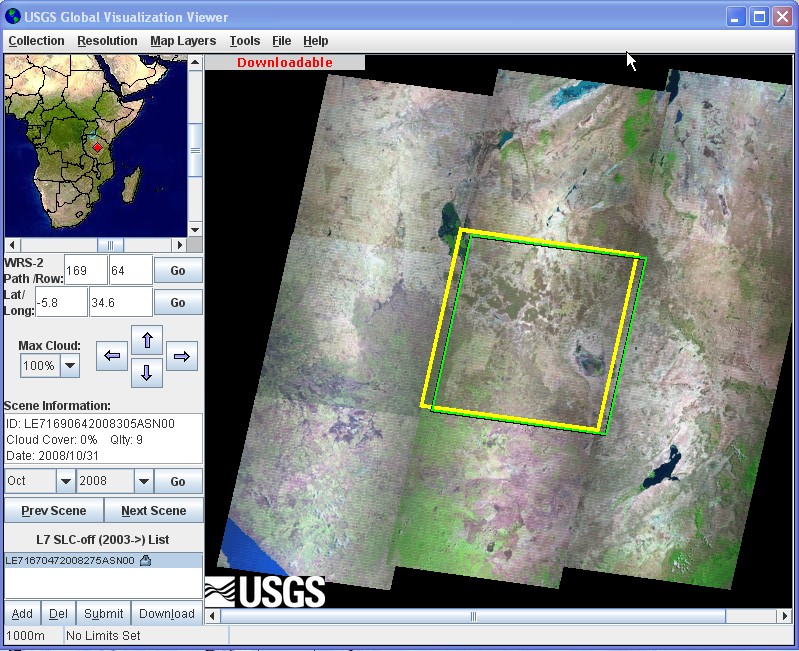Viewport: 799px width, 651px height.
Task: Click the locator map scroll down arrow
Action: click(x=195, y=229)
